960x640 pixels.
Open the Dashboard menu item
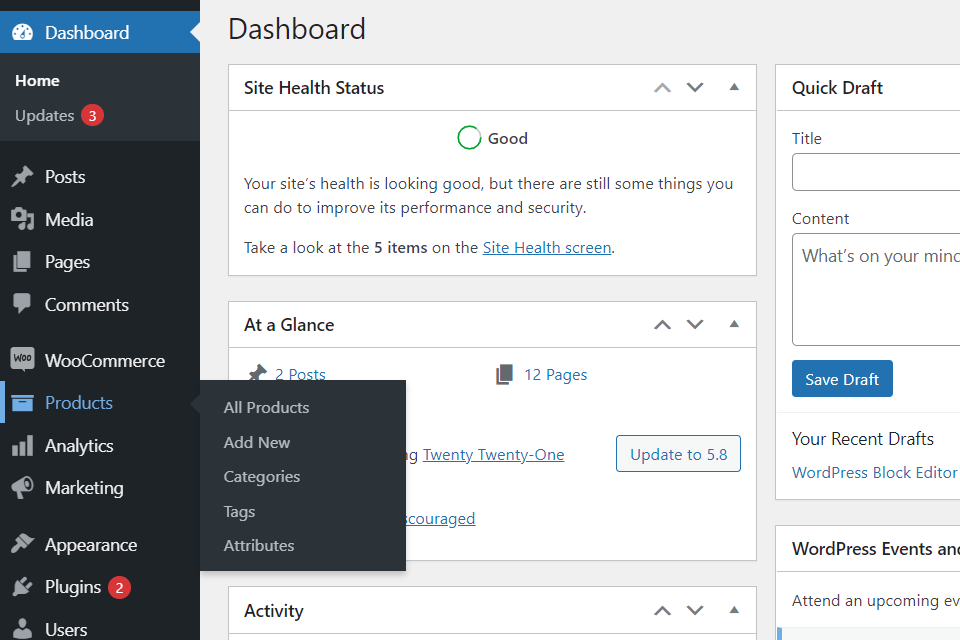pyautogui.click(x=100, y=32)
